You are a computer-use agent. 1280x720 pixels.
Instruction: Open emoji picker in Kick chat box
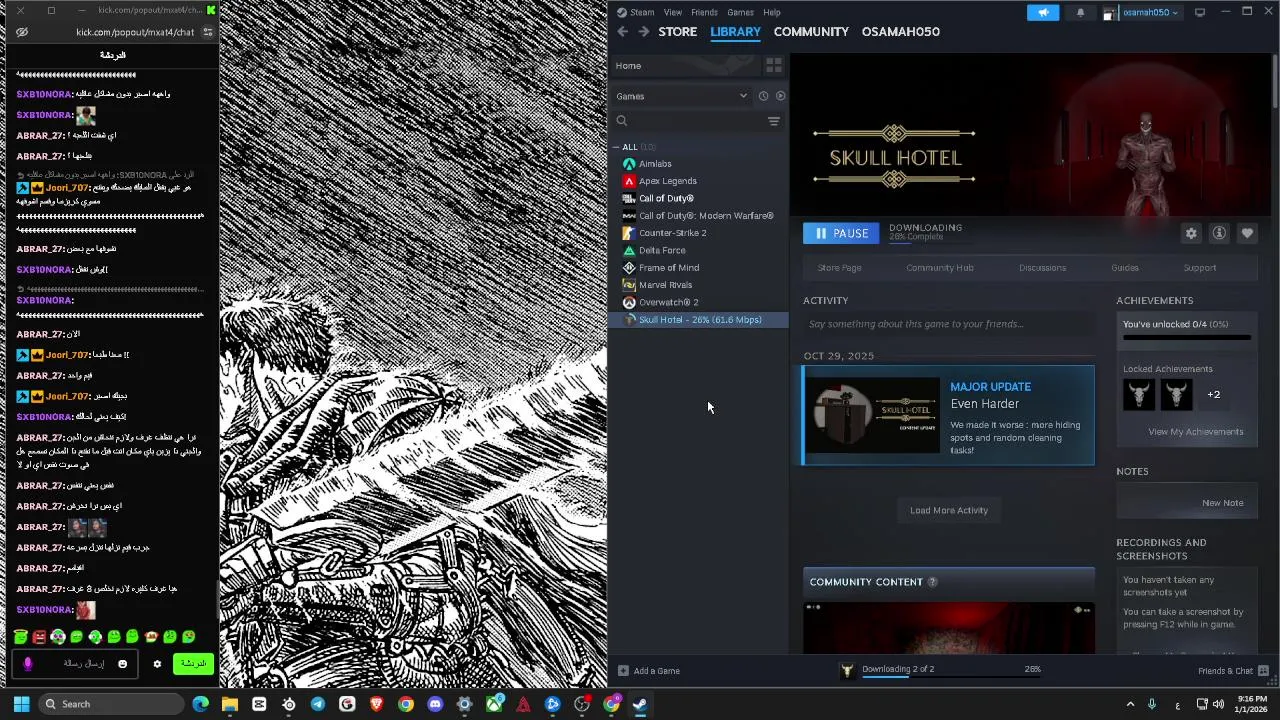[x=123, y=664]
